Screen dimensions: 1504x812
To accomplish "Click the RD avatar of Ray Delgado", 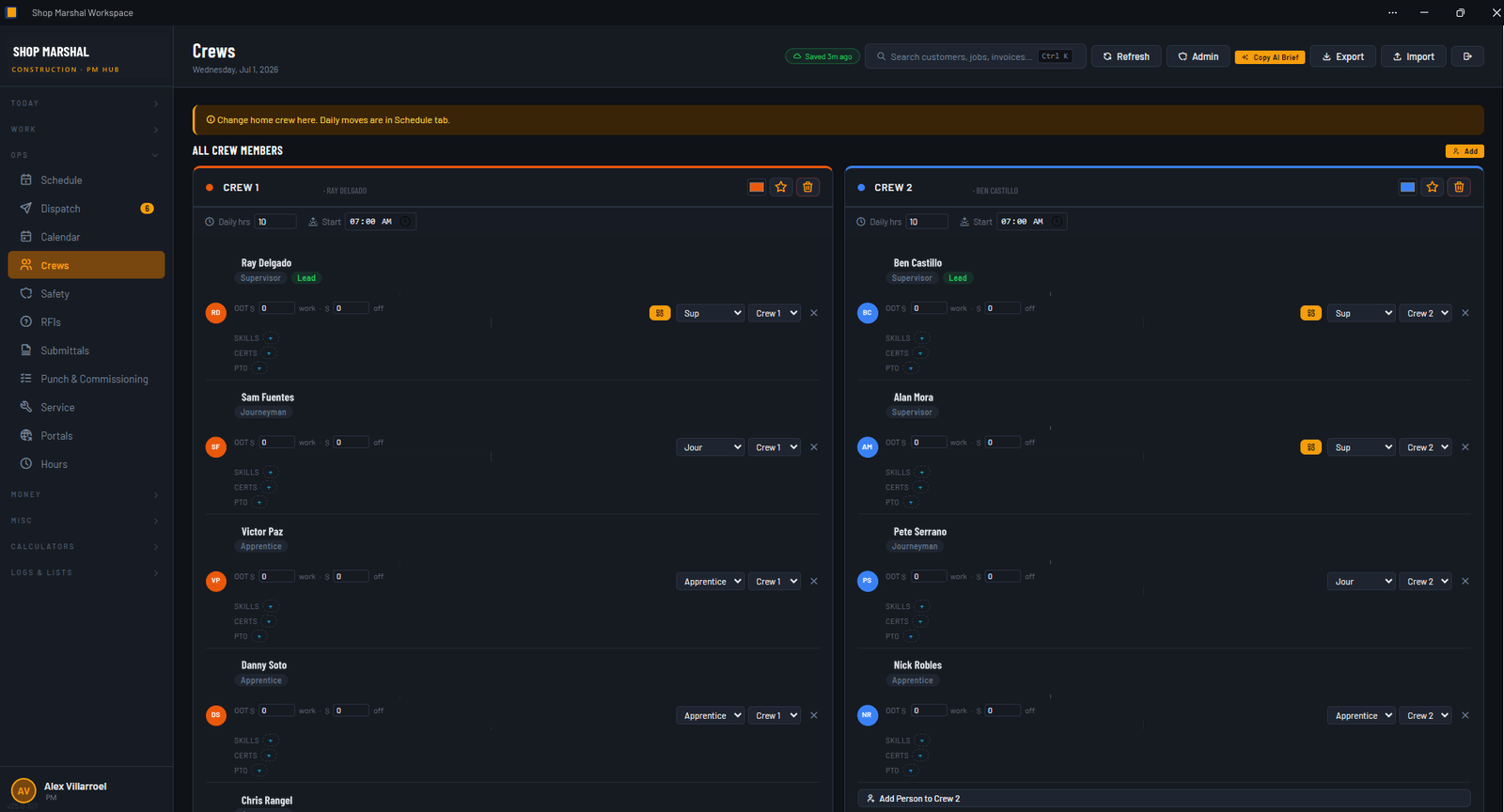I will click(216, 313).
